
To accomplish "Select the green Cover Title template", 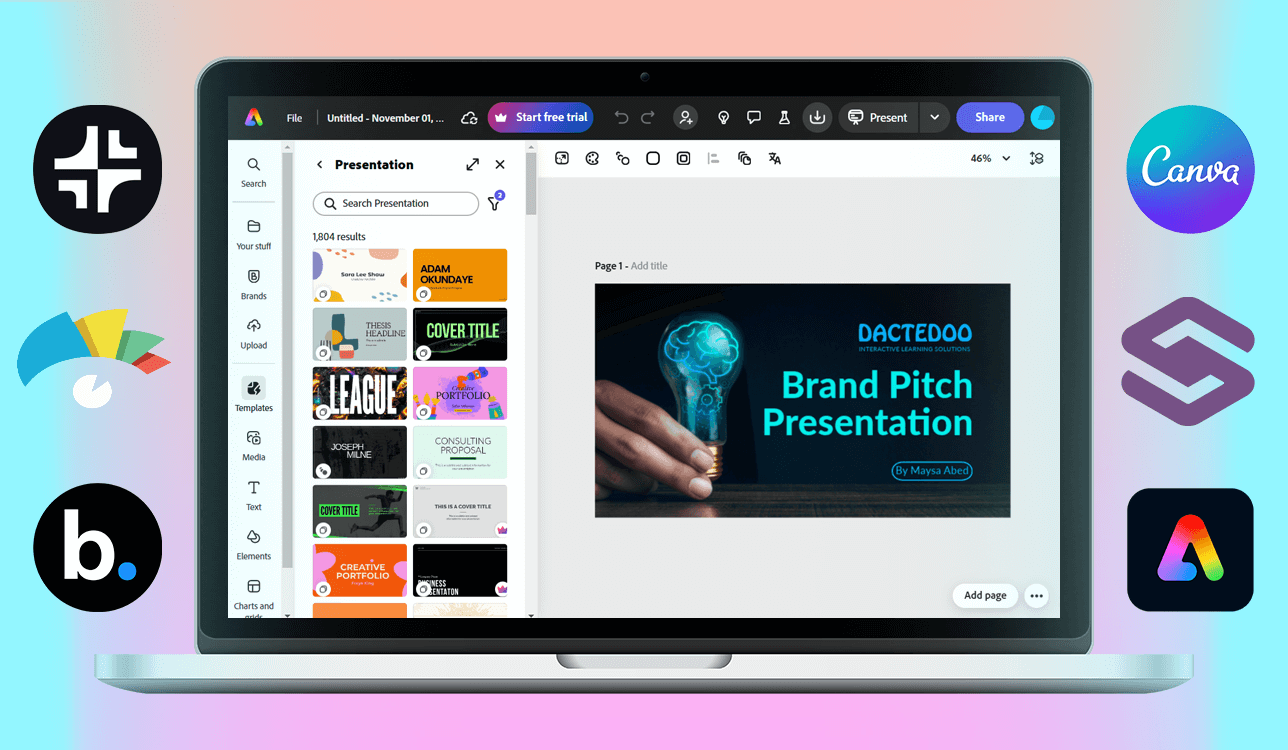I will click(x=460, y=334).
